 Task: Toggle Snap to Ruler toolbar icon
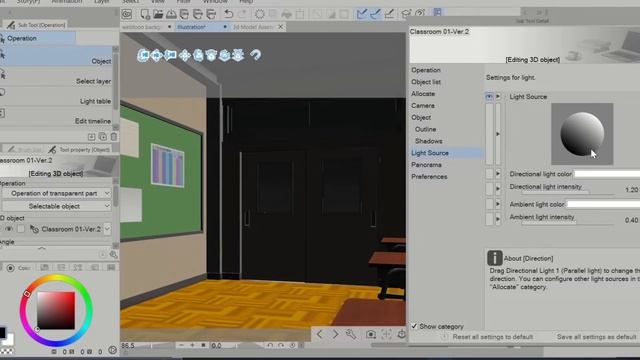pos(362,14)
